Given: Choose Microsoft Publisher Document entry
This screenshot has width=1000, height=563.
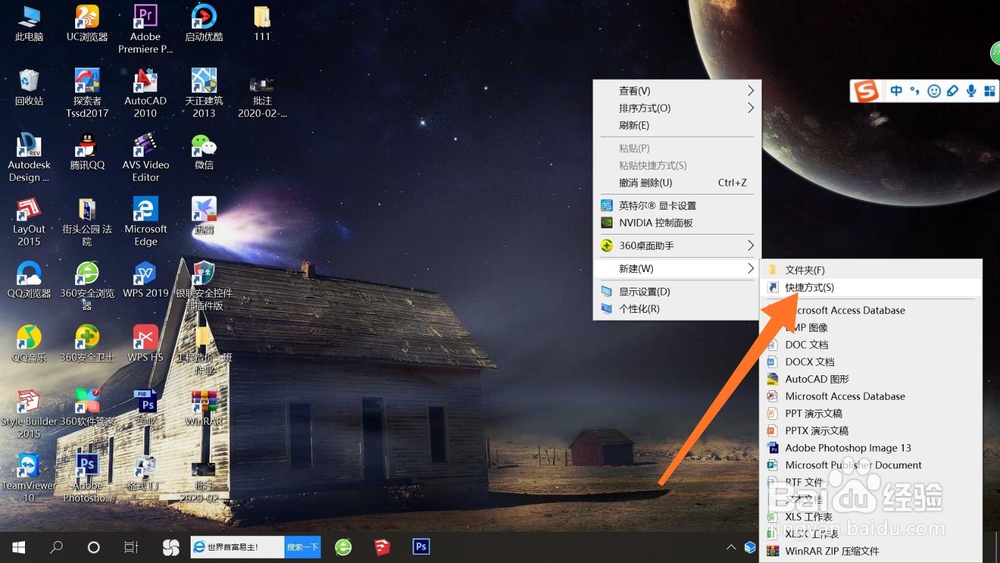Looking at the screenshot, I should point(872,465).
